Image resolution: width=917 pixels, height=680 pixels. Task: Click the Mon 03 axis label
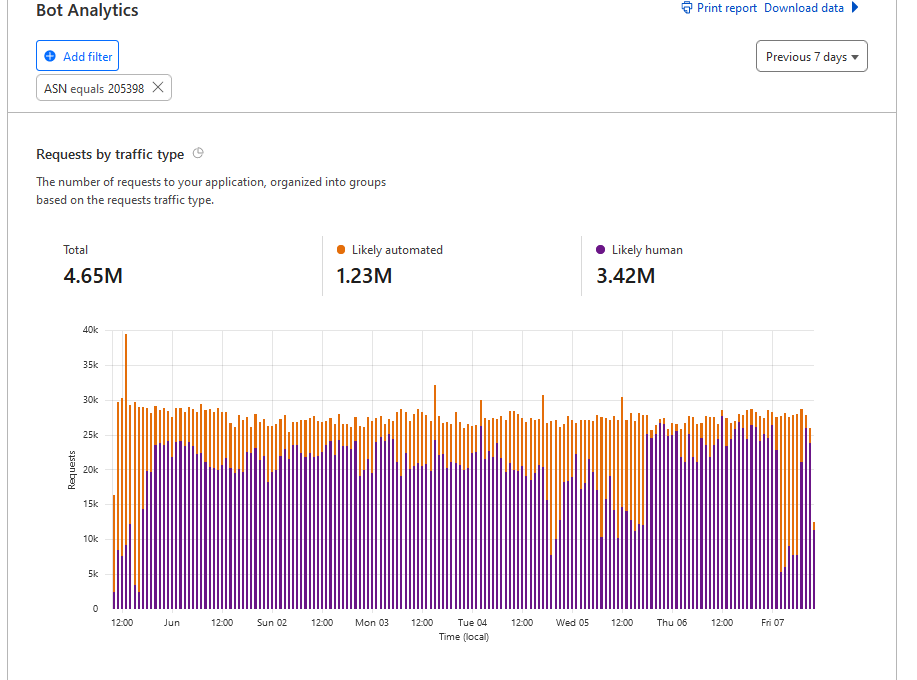[372, 623]
